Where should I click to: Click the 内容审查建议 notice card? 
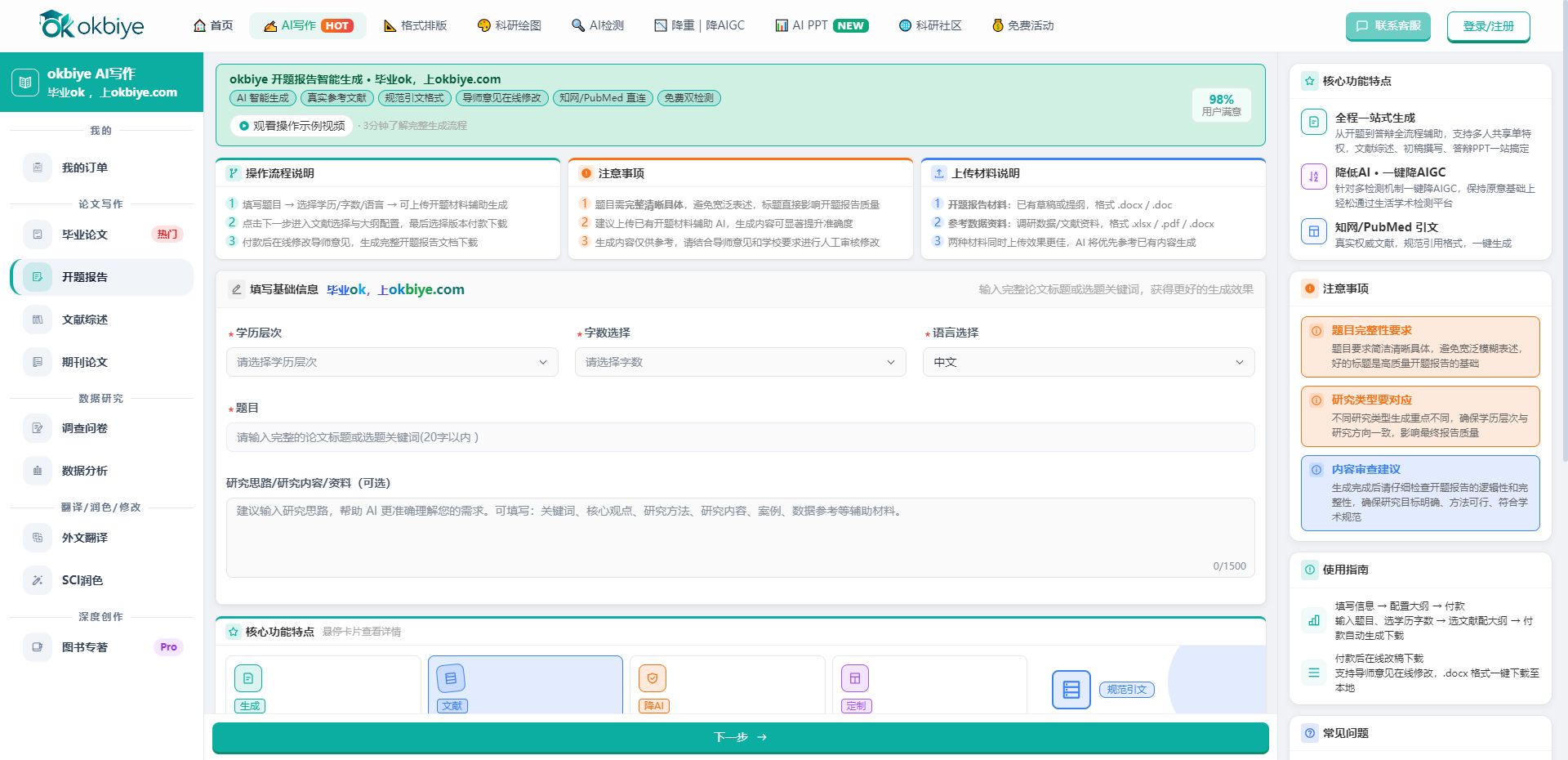tap(1420, 493)
